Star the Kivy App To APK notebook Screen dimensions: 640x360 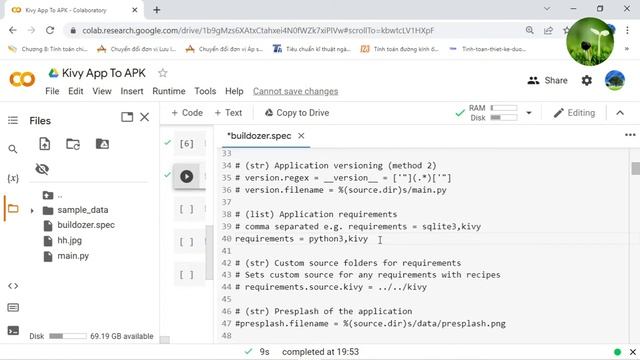coord(162,73)
